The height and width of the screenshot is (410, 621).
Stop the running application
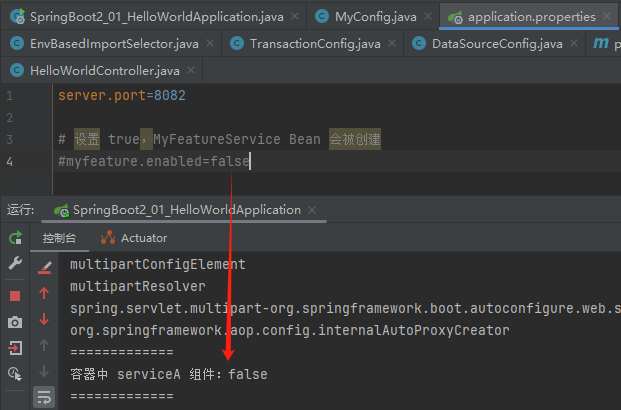(15, 296)
